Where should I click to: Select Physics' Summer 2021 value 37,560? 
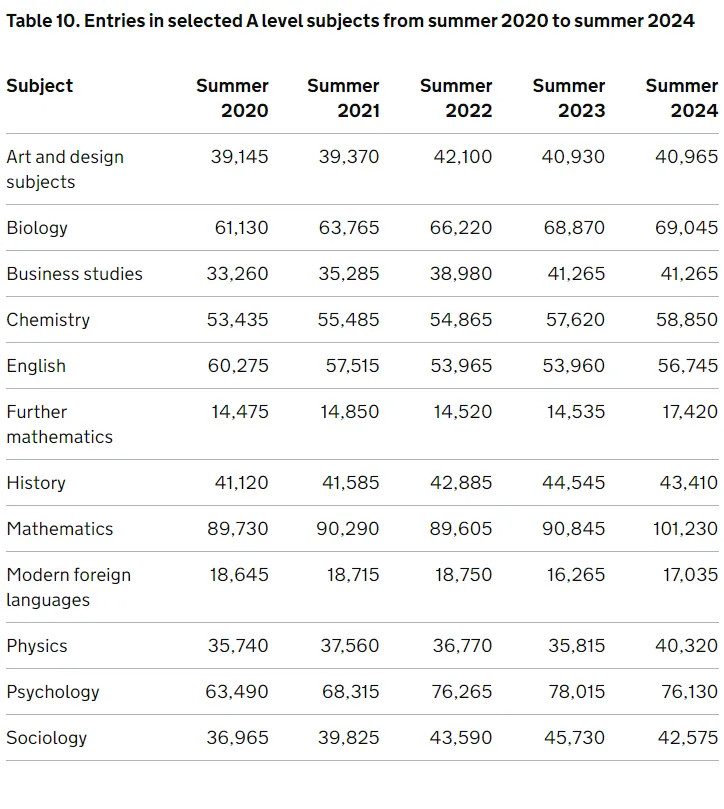click(x=349, y=646)
